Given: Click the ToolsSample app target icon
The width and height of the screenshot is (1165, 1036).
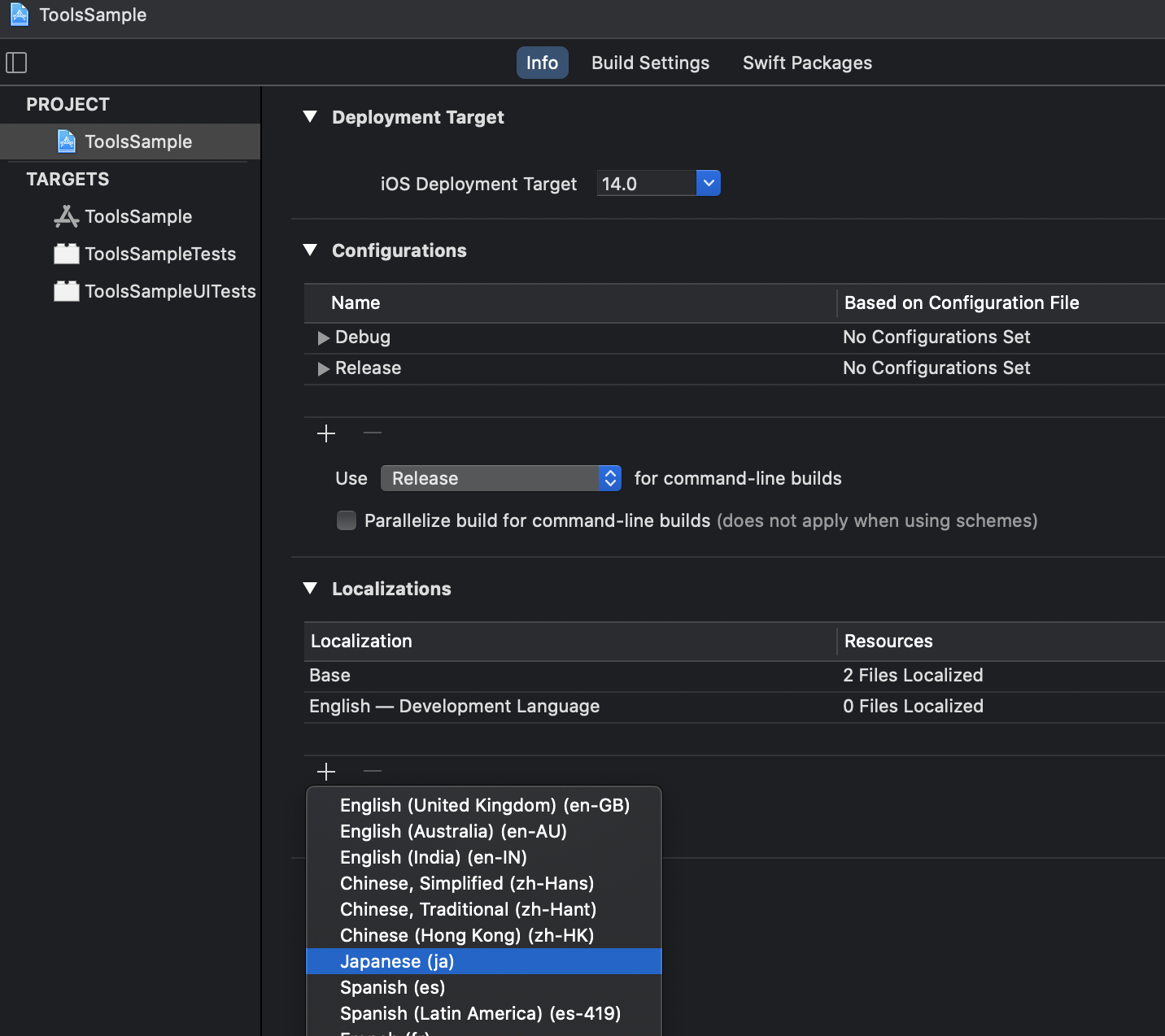Looking at the screenshot, I should [66, 216].
